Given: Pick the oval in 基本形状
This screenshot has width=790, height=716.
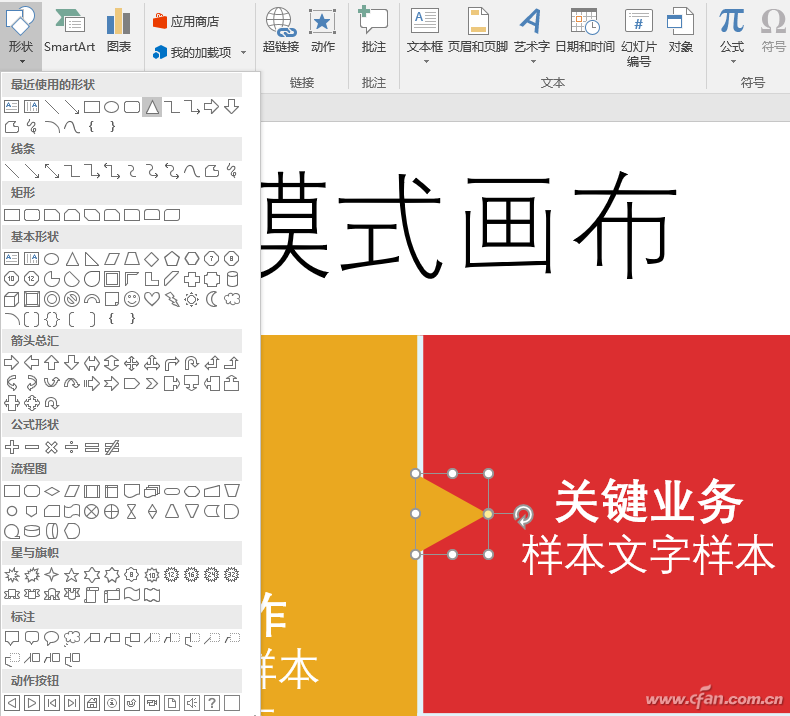Looking at the screenshot, I should (x=51, y=259).
